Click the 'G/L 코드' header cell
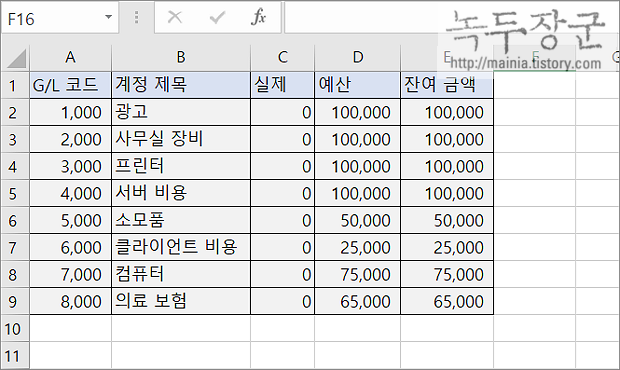Screen dimensions: 620x370 point(70,85)
